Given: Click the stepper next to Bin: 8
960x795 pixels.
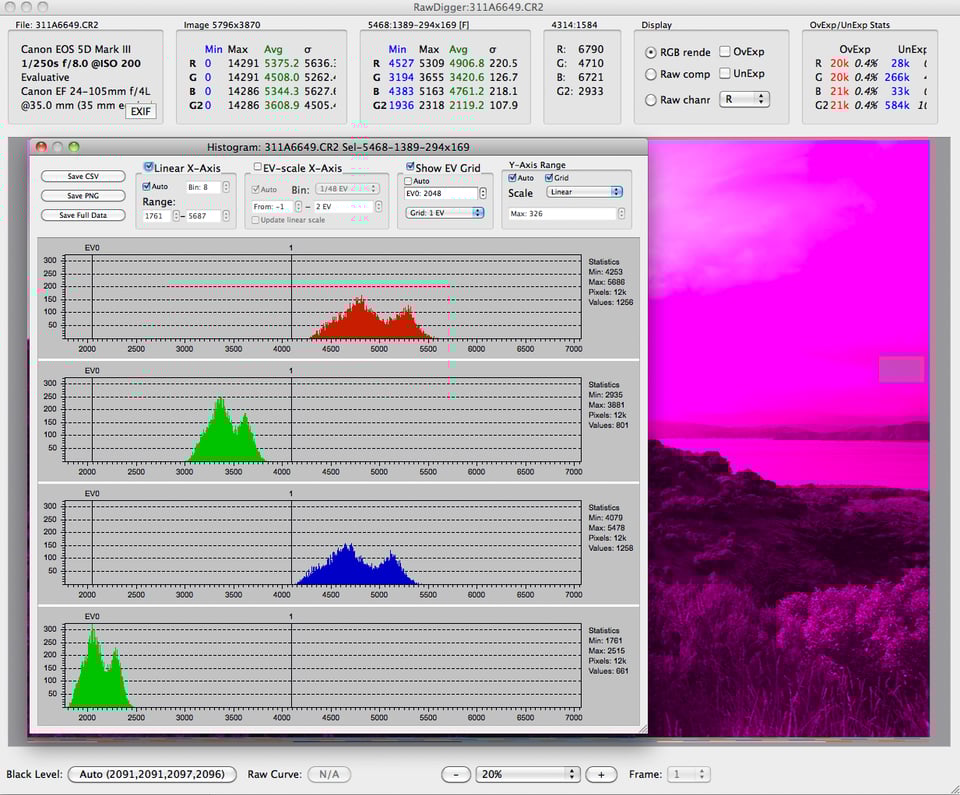Looking at the screenshot, I should tap(226, 187).
